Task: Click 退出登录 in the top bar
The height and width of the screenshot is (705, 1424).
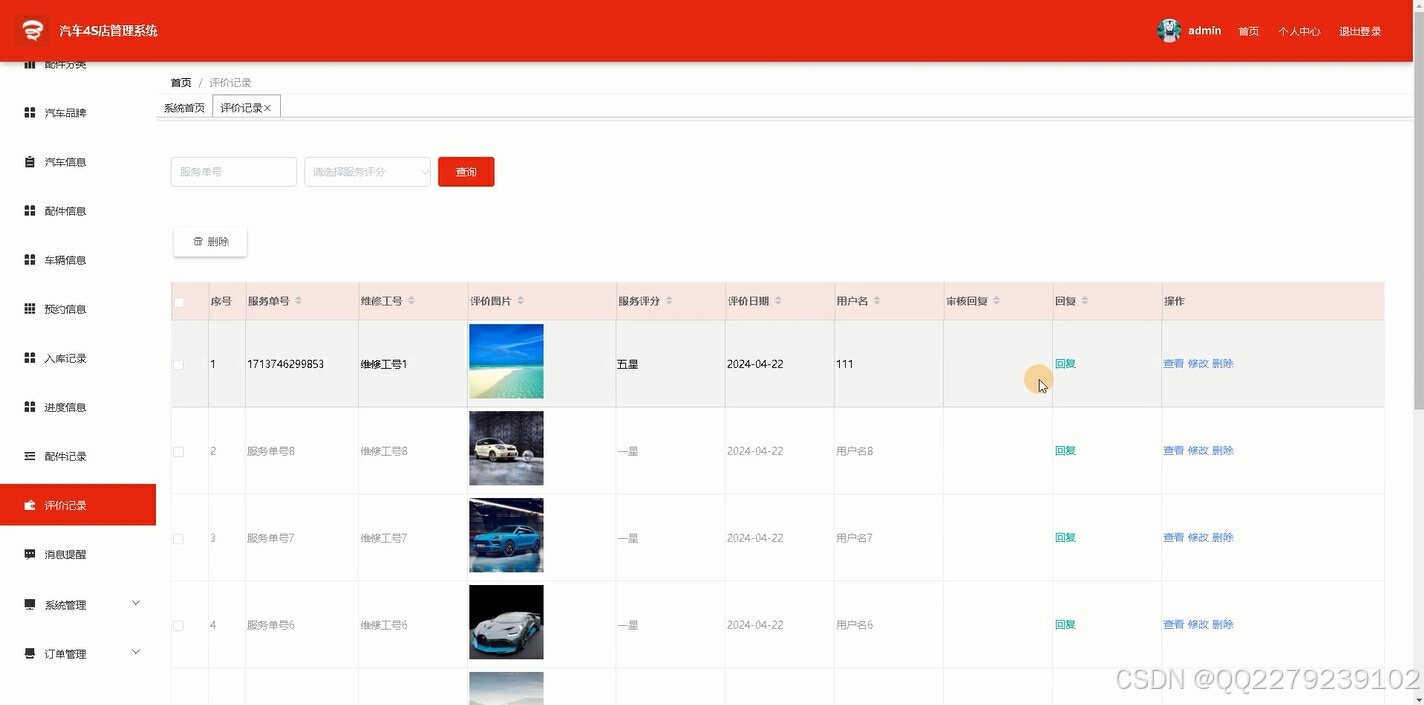Action: (x=1360, y=31)
